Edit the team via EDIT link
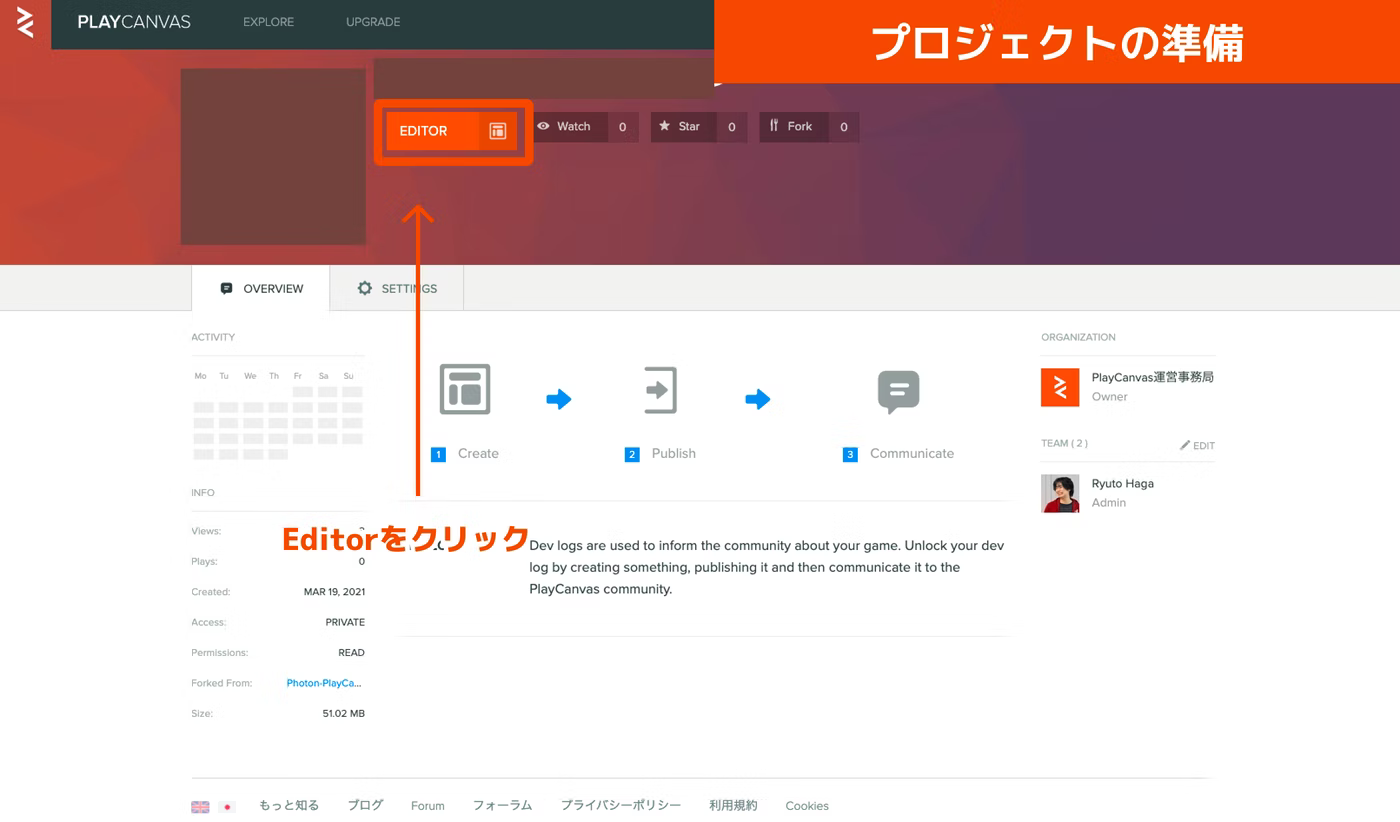The image size is (1400, 822). coord(1197,445)
